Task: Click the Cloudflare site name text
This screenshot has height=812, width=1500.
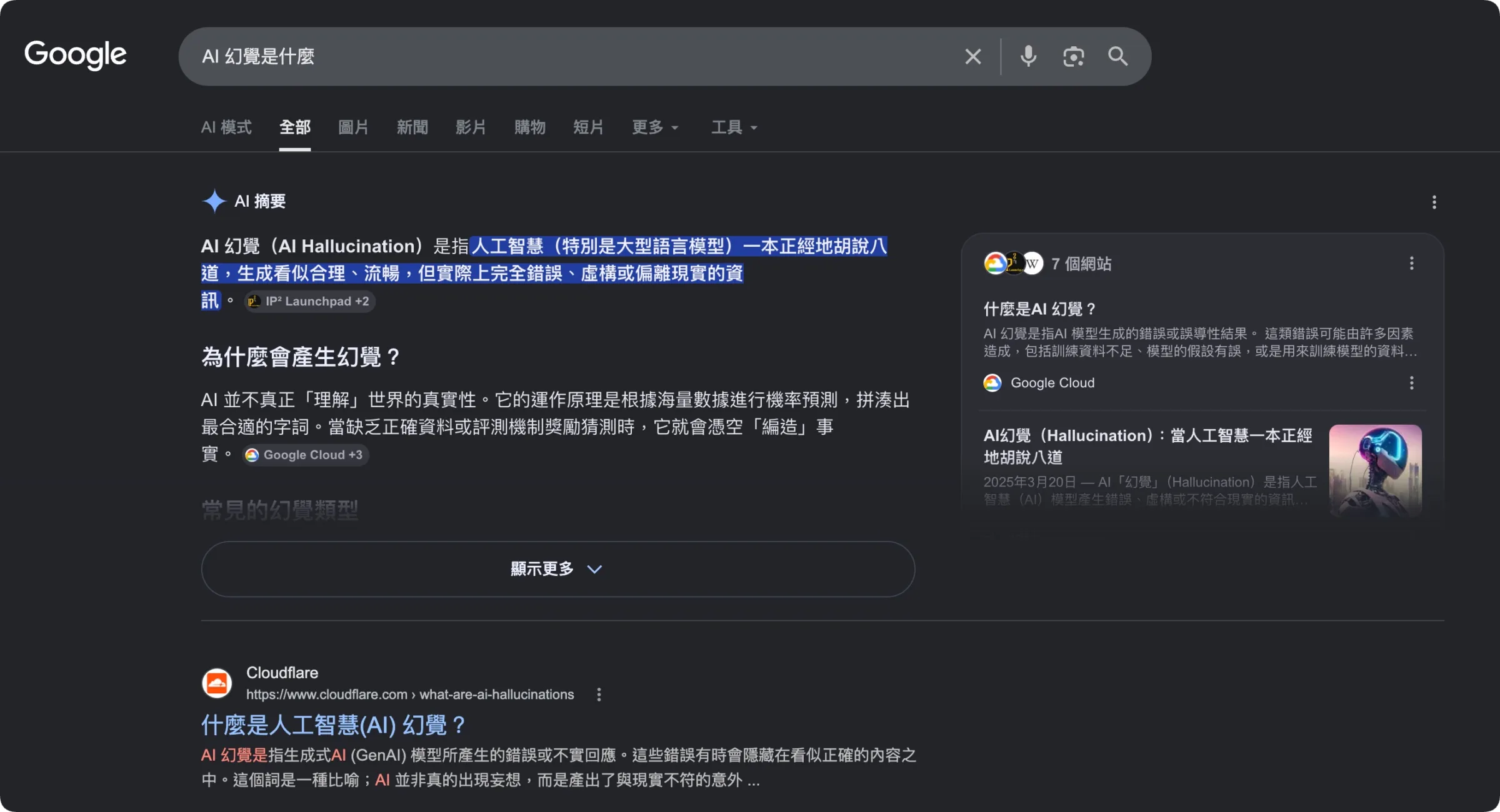Action: coord(282,673)
